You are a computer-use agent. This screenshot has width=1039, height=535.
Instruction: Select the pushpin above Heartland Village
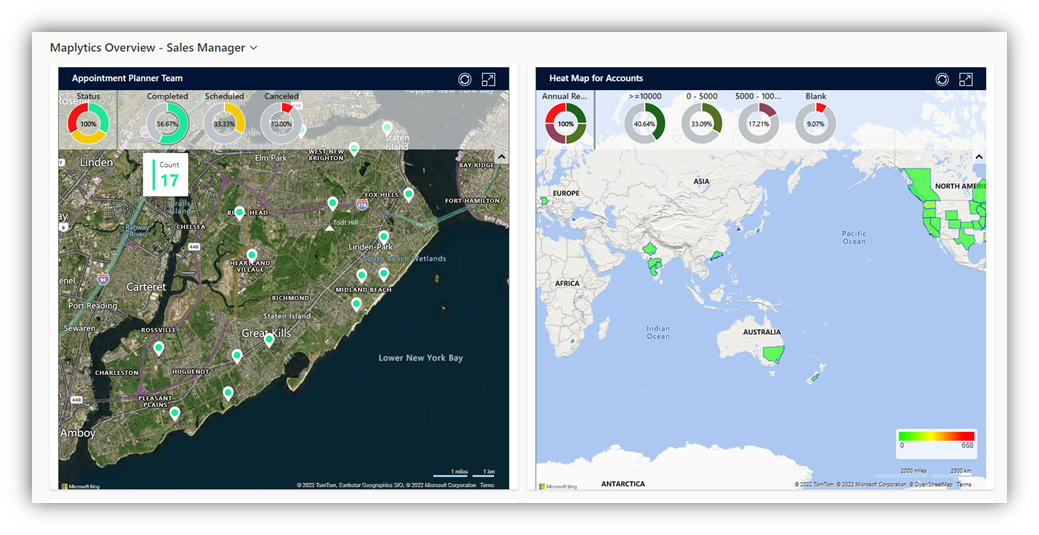pos(252,256)
